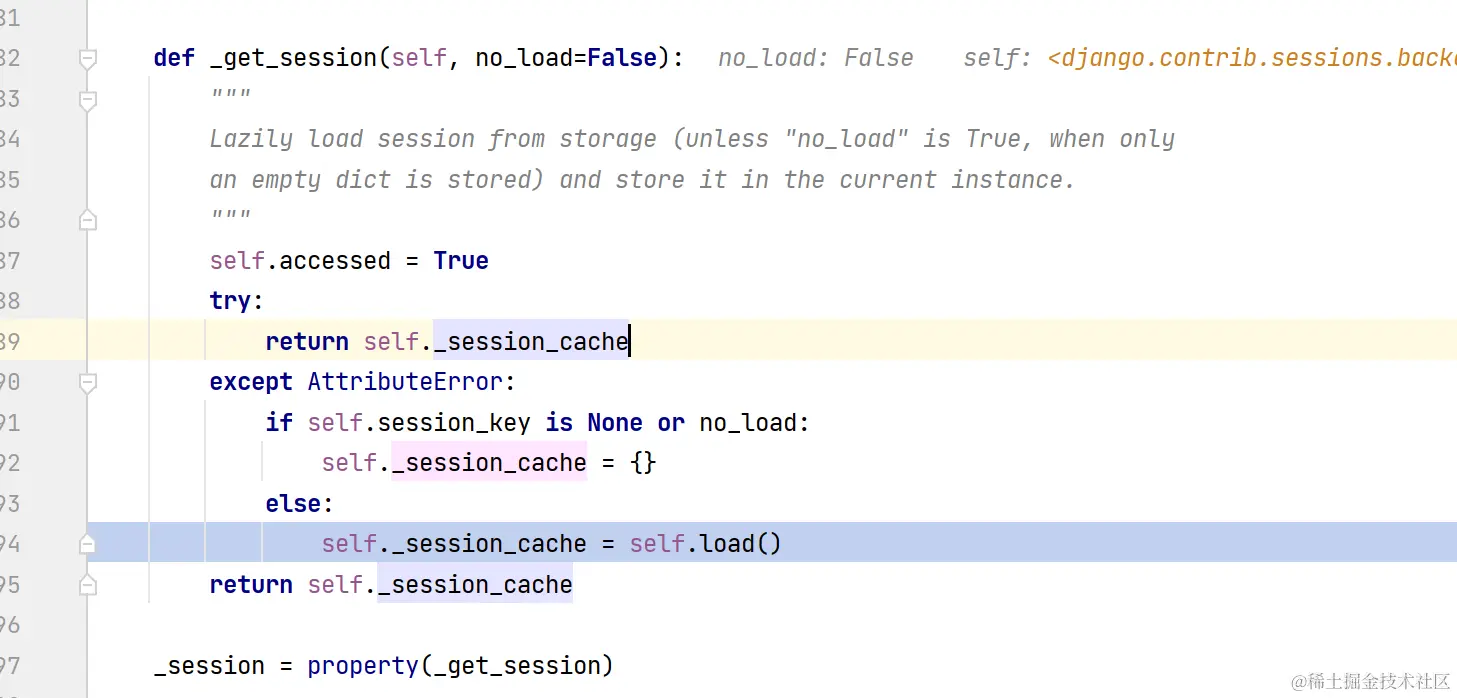The width and height of the screenshot is (1457, 698).
Task: Set a breakpoint in gutter beside return self._session_cache line
Action: [40, 341]
